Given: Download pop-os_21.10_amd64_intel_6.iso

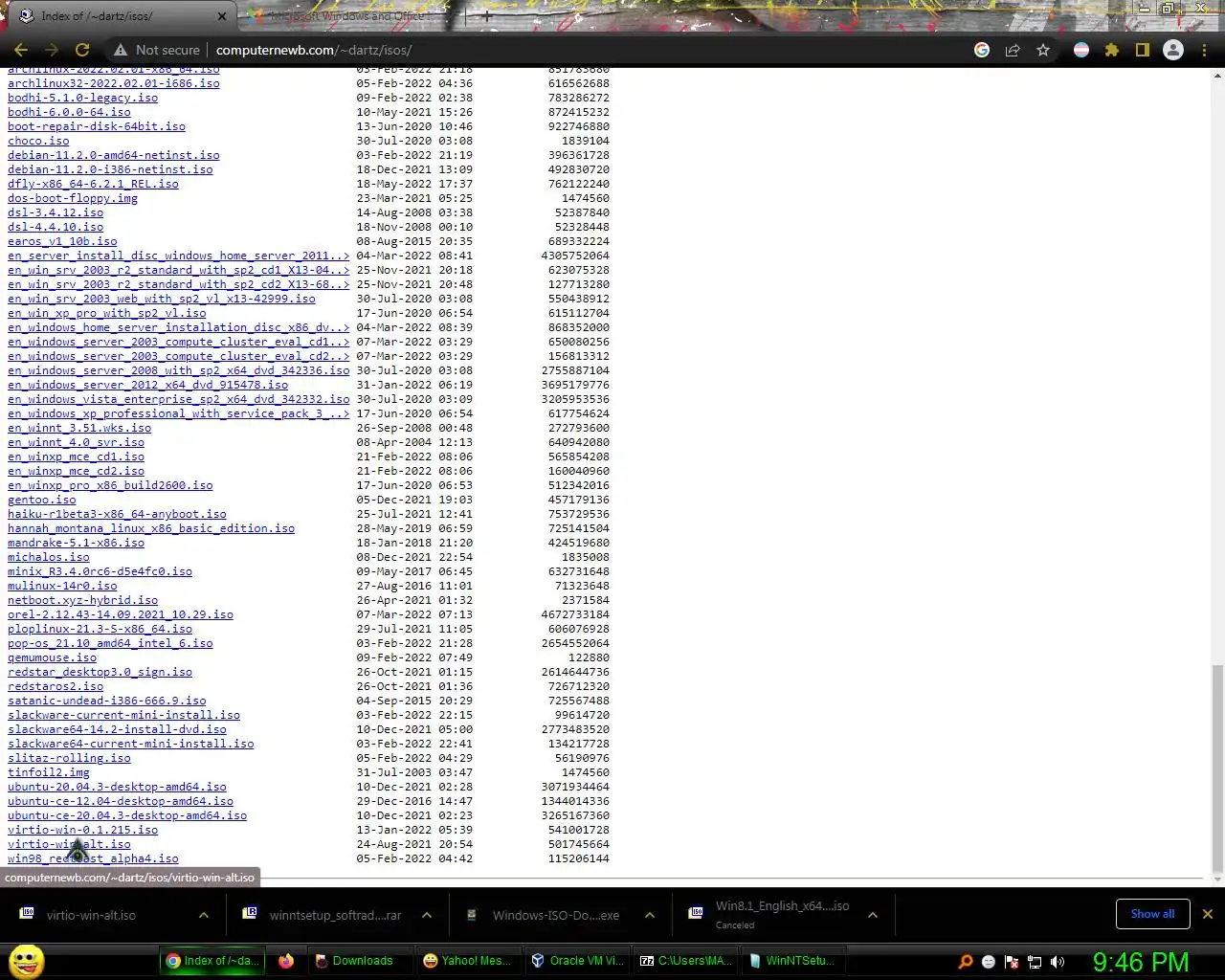Looking at the screenshot, I should [110, 643].
